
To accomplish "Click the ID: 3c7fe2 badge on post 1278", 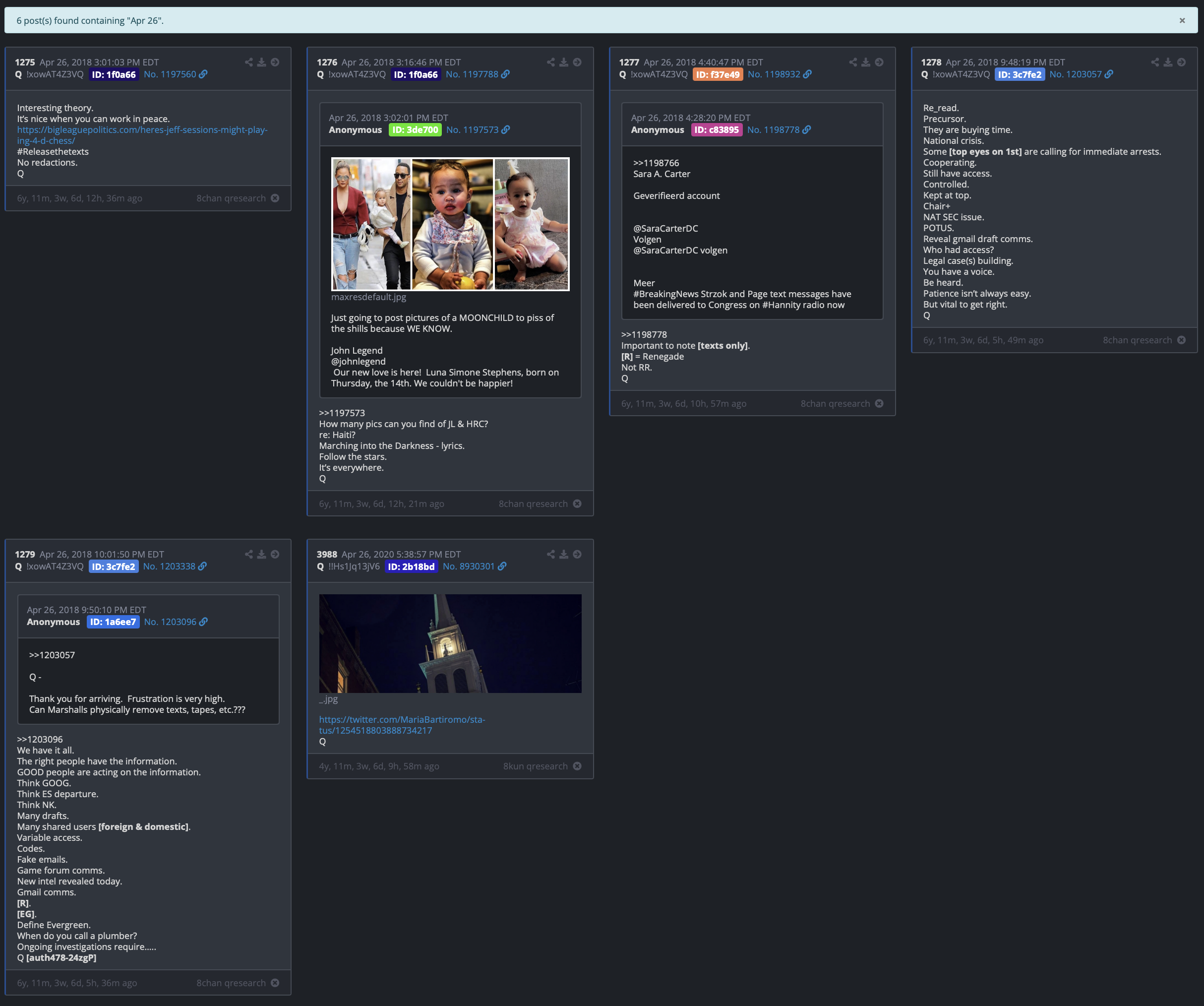I will pyautogui.click(x=1020, y=74).
